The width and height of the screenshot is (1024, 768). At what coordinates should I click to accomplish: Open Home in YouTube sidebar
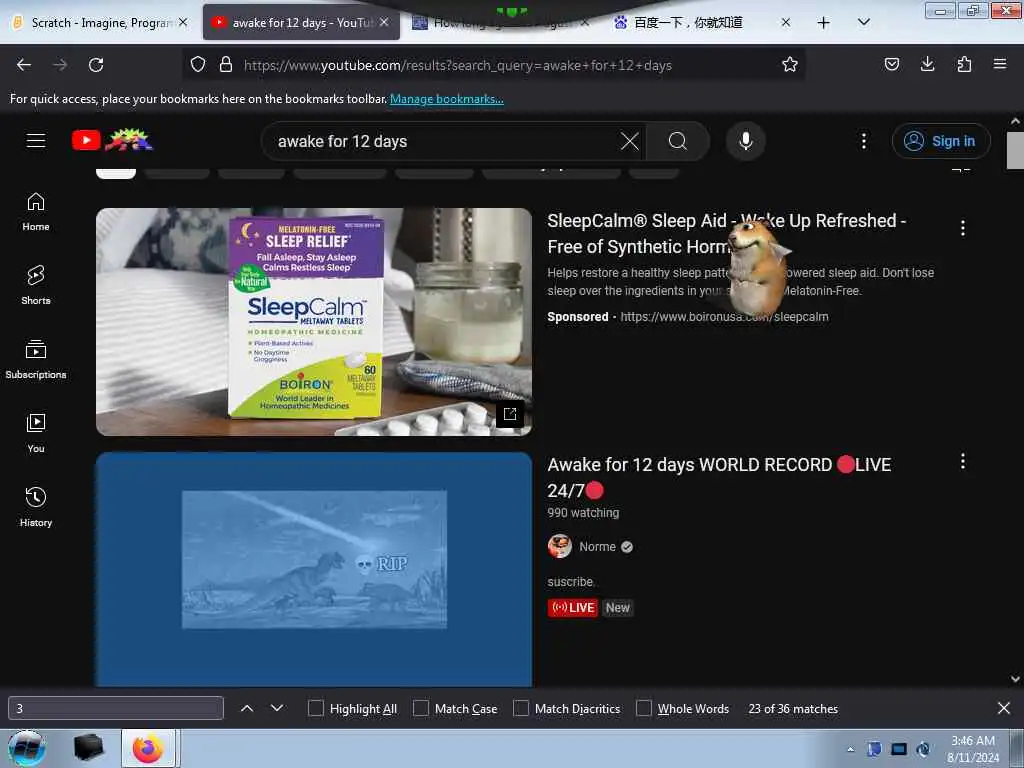(36, 212)
